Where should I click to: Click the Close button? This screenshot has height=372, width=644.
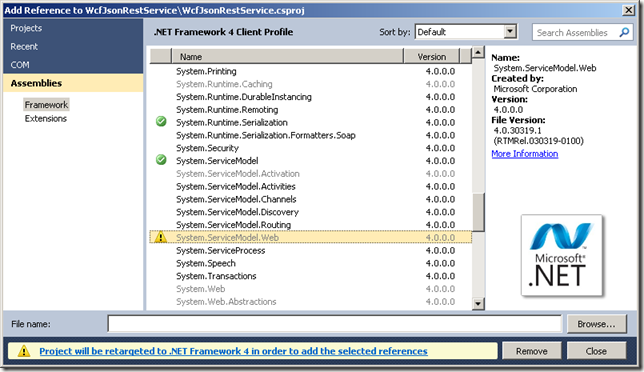click(x=596, y=351)
